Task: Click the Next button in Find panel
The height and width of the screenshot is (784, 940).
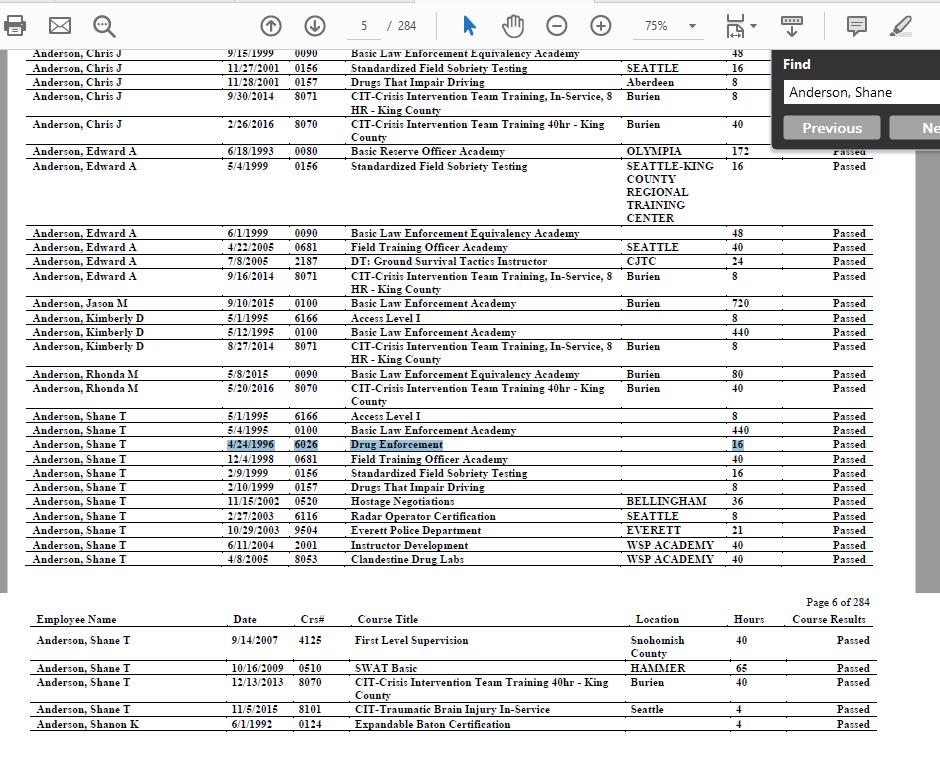Action: pos(915,128)
